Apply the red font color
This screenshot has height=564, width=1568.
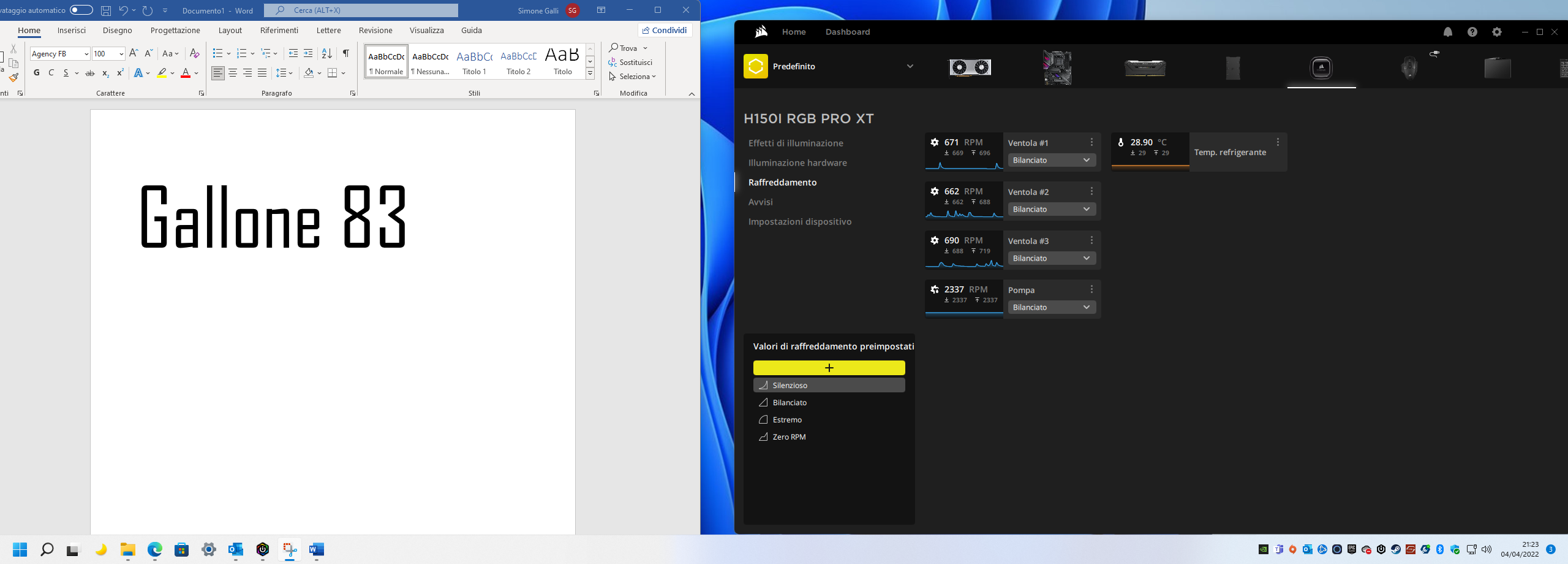[186, 73]
